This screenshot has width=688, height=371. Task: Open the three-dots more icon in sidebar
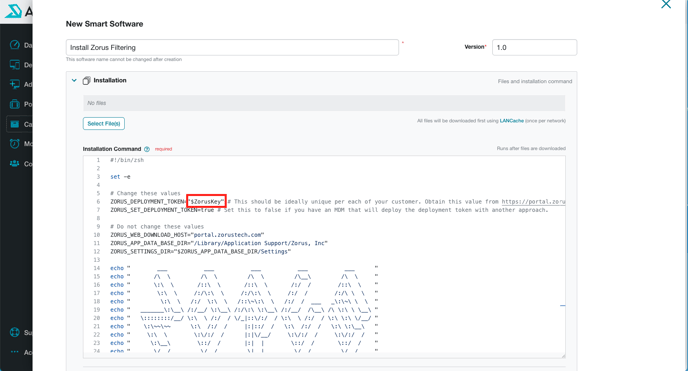coord(14,352)
